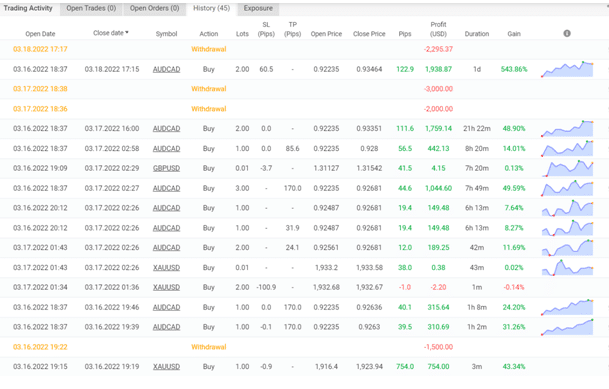Click the Withdrawal entry dated 03.17.2022 18:38
Image resolution: width=609 pixels, height=389 pixels.
coord(209,89)
